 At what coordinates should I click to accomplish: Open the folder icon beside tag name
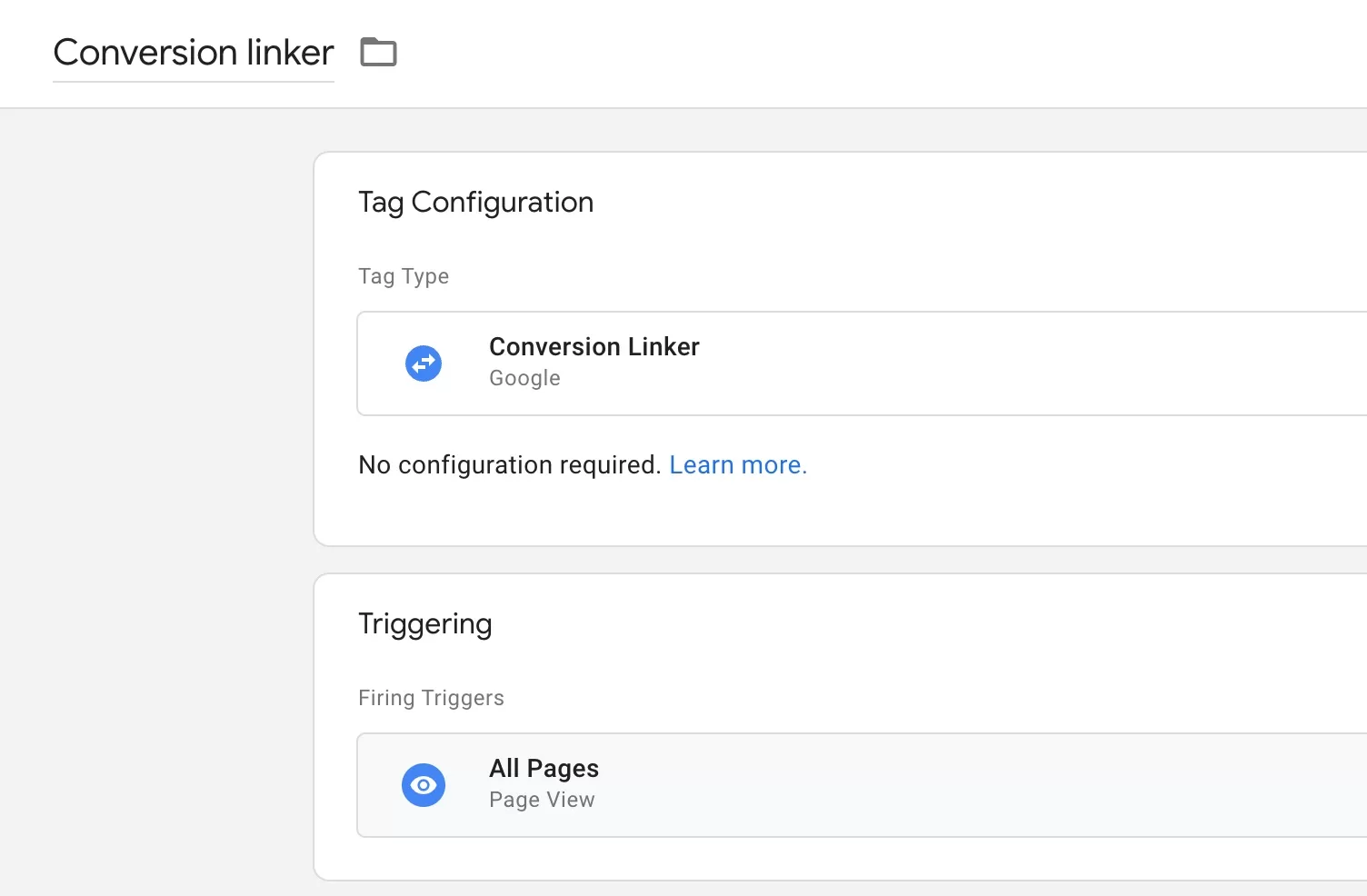tap(378, 52)
